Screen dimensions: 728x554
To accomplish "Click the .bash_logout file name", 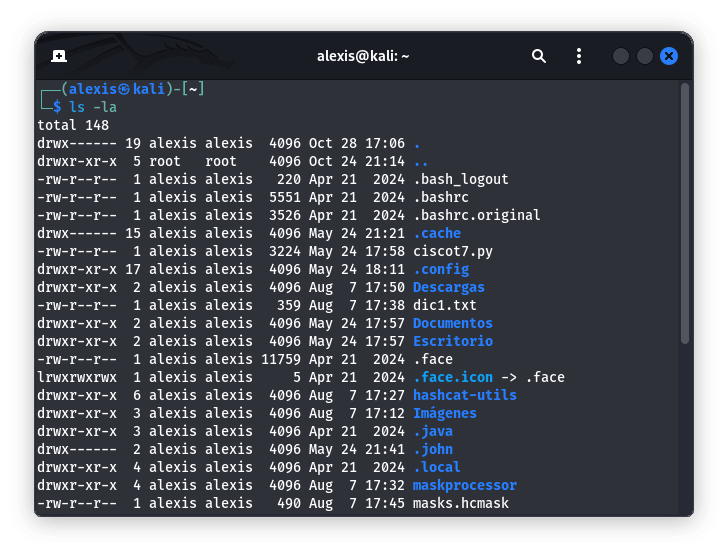I will [x=461, y=179].
